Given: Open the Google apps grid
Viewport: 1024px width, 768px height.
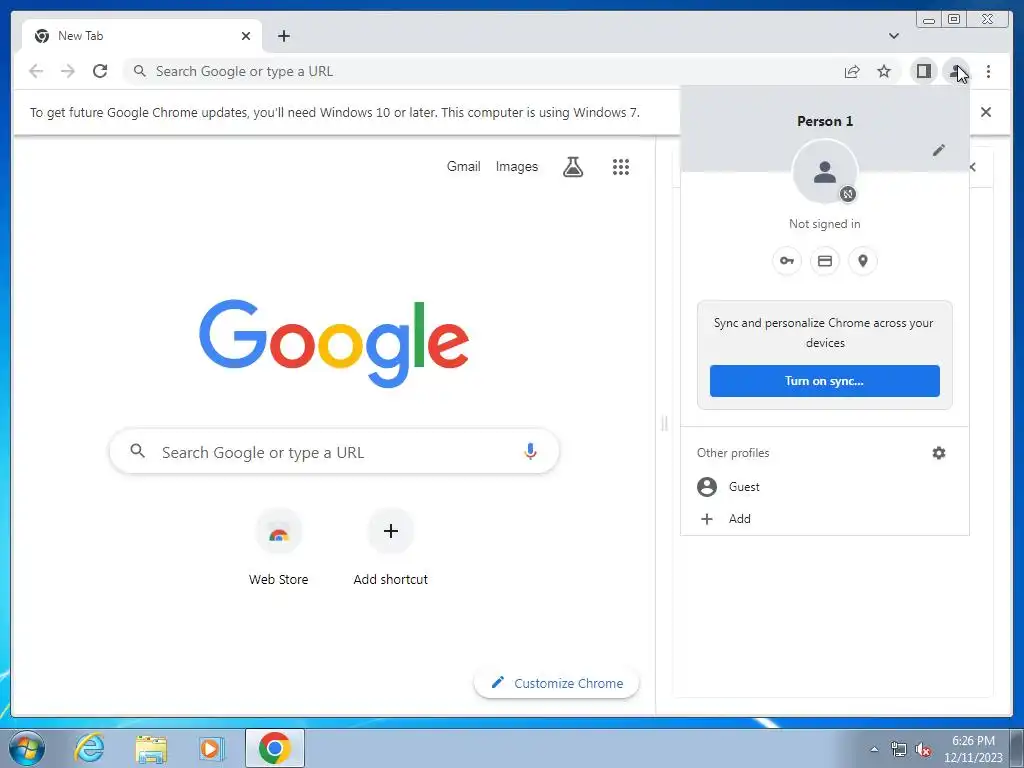Looking at the screenshot, I should 620,167.
